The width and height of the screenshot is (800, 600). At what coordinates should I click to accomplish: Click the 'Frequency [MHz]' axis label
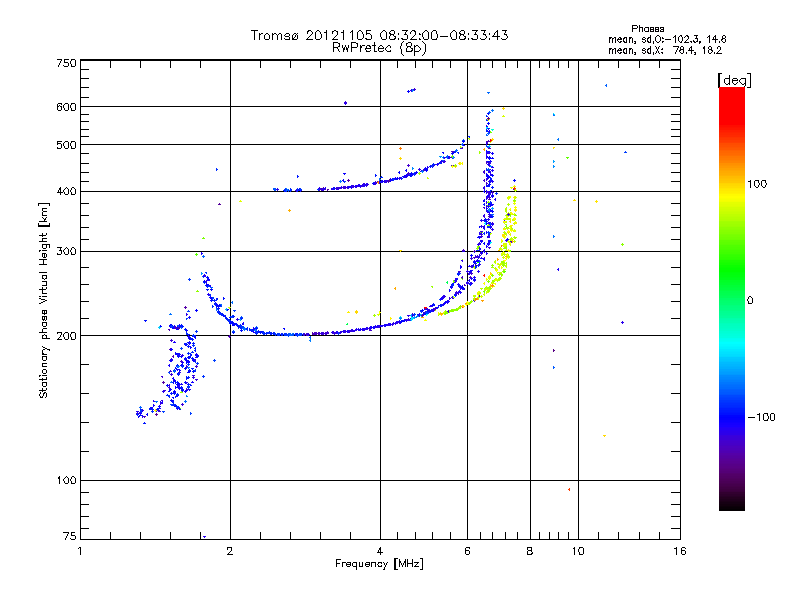(379, 564)
